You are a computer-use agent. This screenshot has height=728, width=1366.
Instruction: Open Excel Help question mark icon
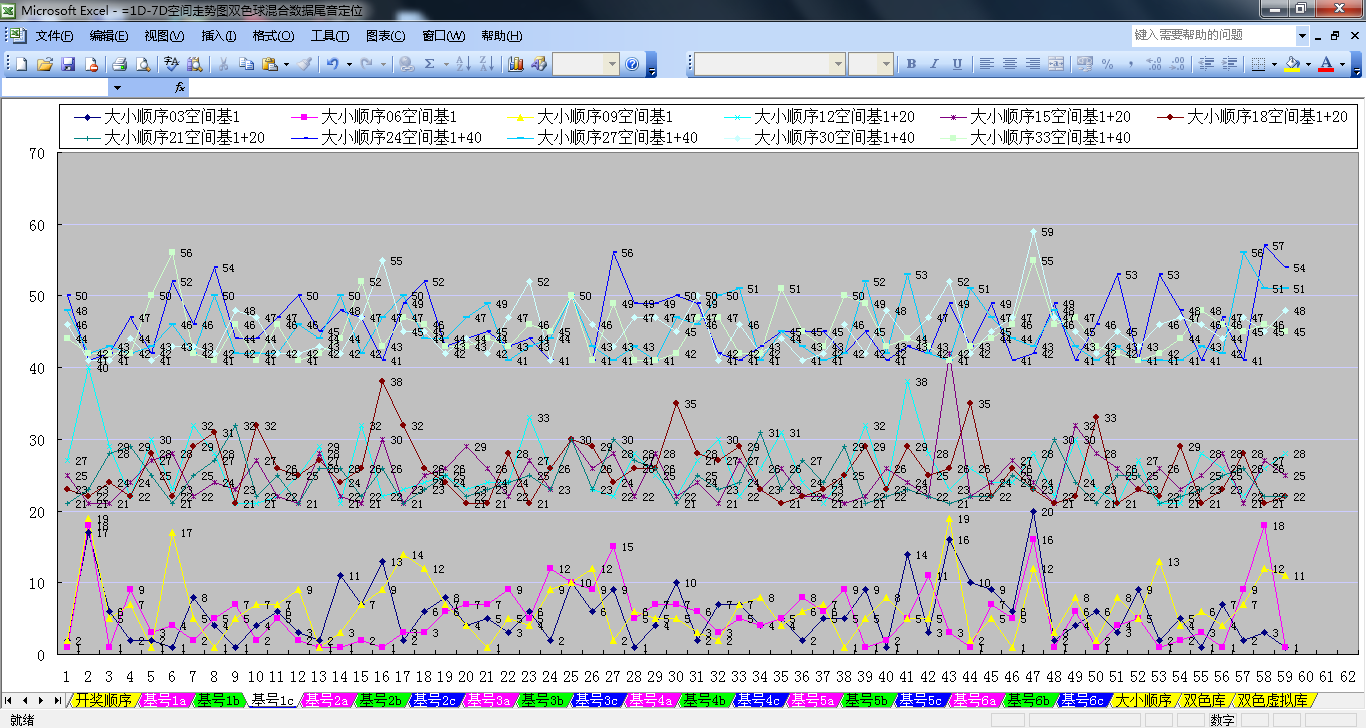(x=632, y=64)
